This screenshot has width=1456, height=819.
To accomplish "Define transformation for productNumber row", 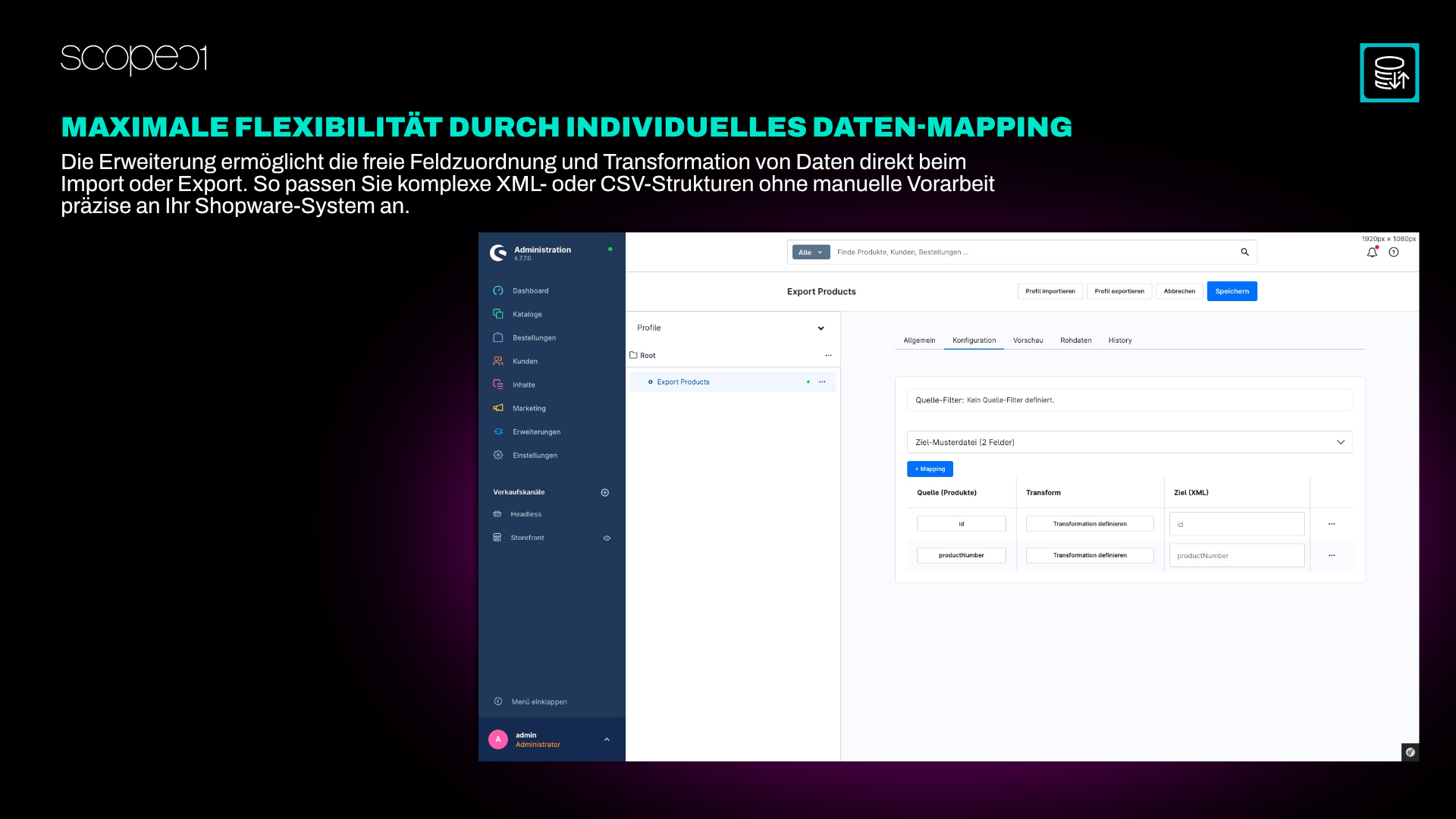I will click(x=1090, y=555).
